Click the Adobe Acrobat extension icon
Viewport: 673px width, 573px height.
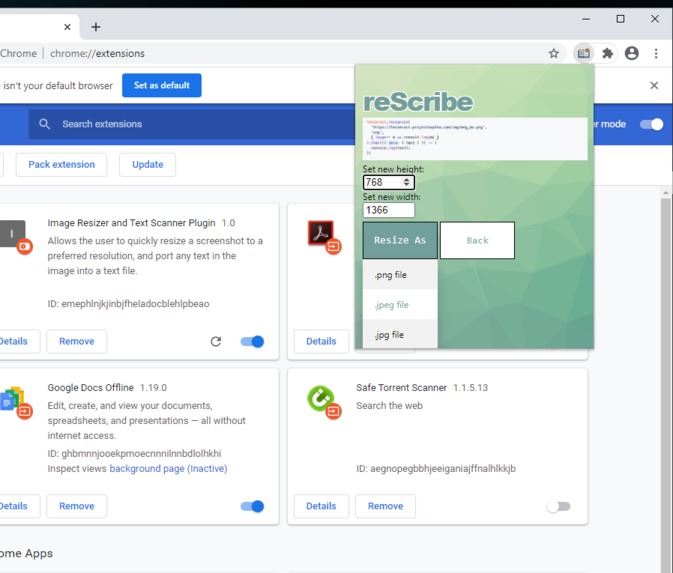click(324, 237)
